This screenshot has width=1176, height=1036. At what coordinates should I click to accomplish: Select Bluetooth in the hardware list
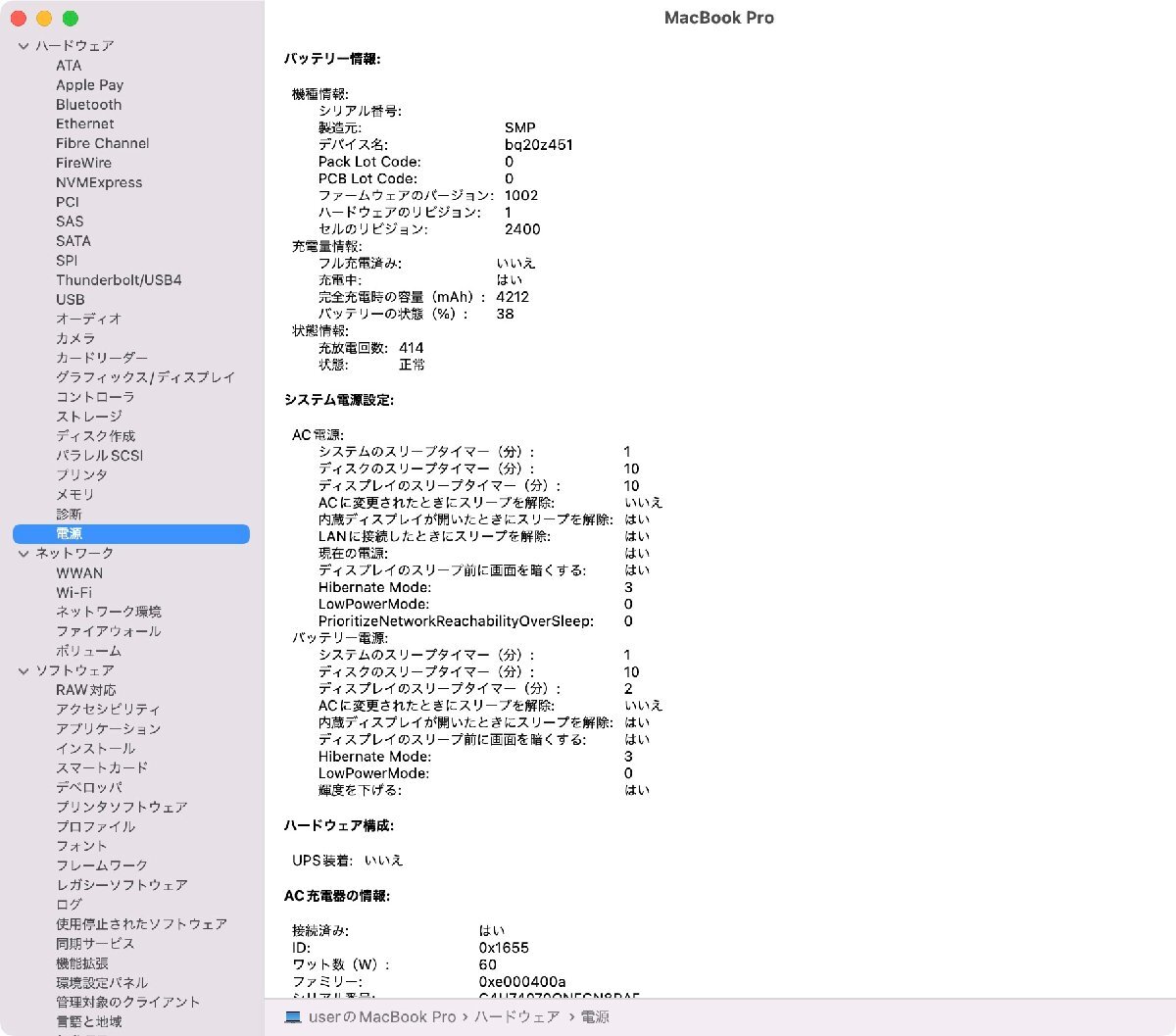[x=88, y=105]
